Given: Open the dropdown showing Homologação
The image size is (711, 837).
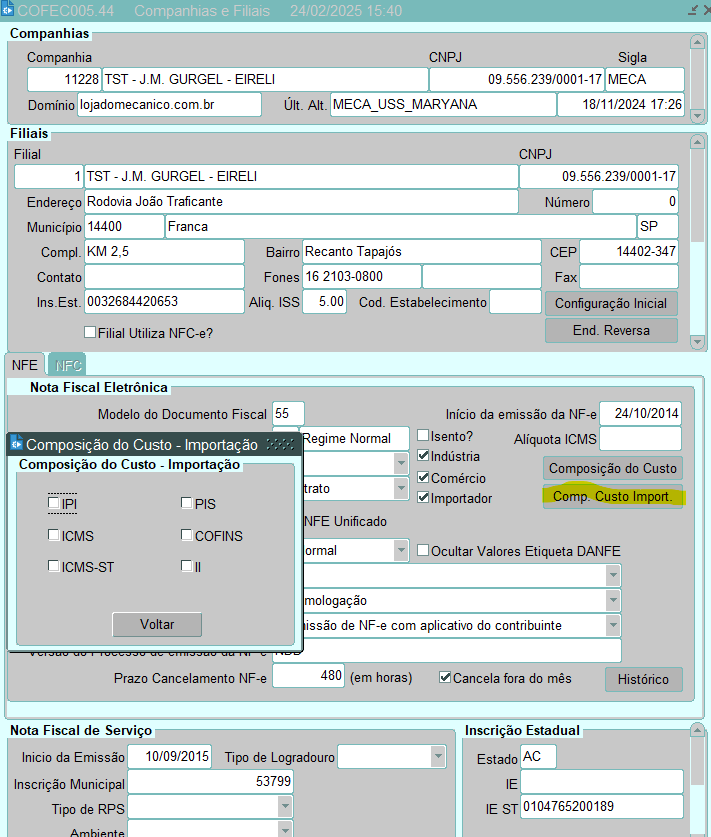Looking at the screenshot, I should [612, 600].
